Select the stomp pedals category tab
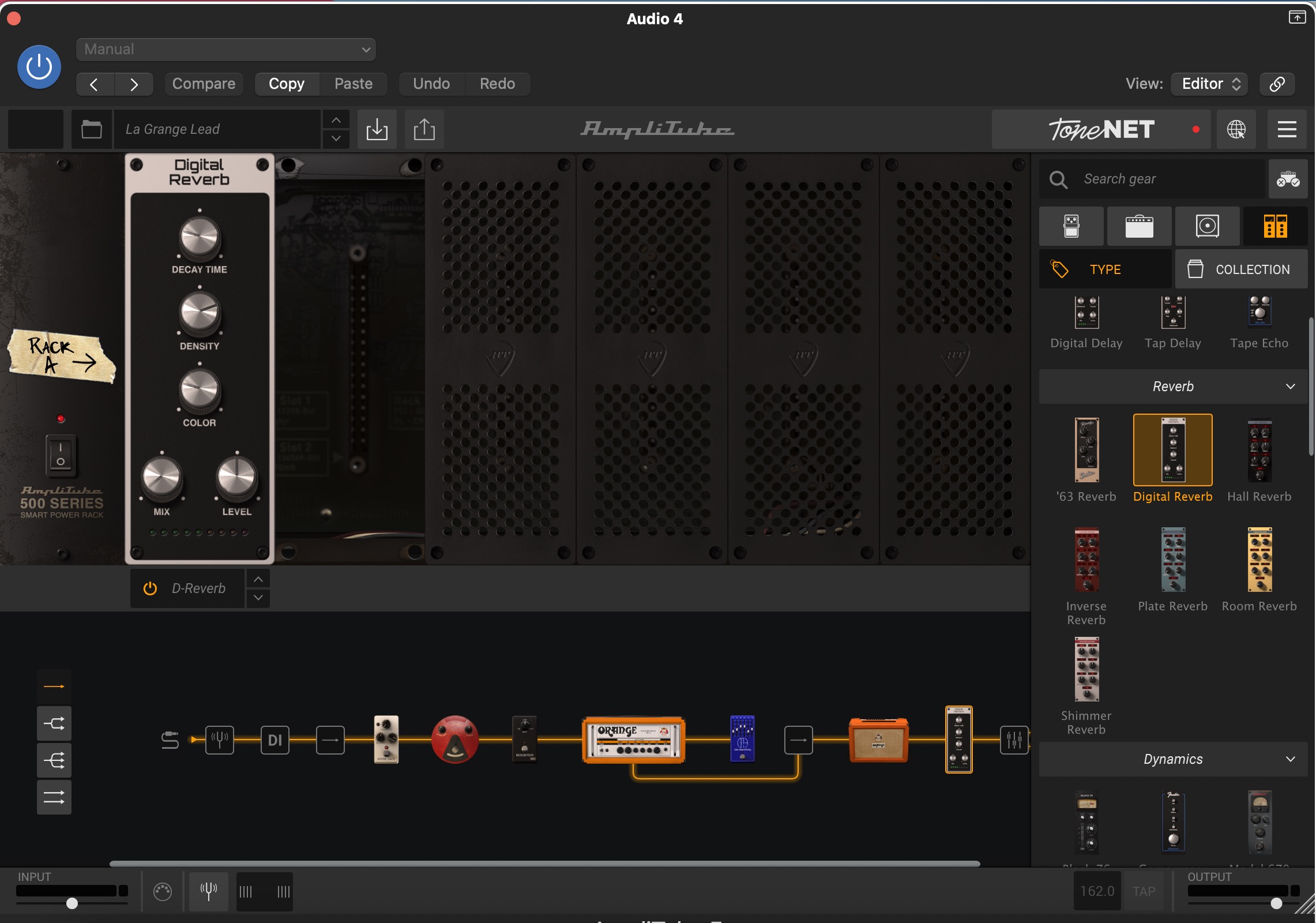 pos(1071,226)
